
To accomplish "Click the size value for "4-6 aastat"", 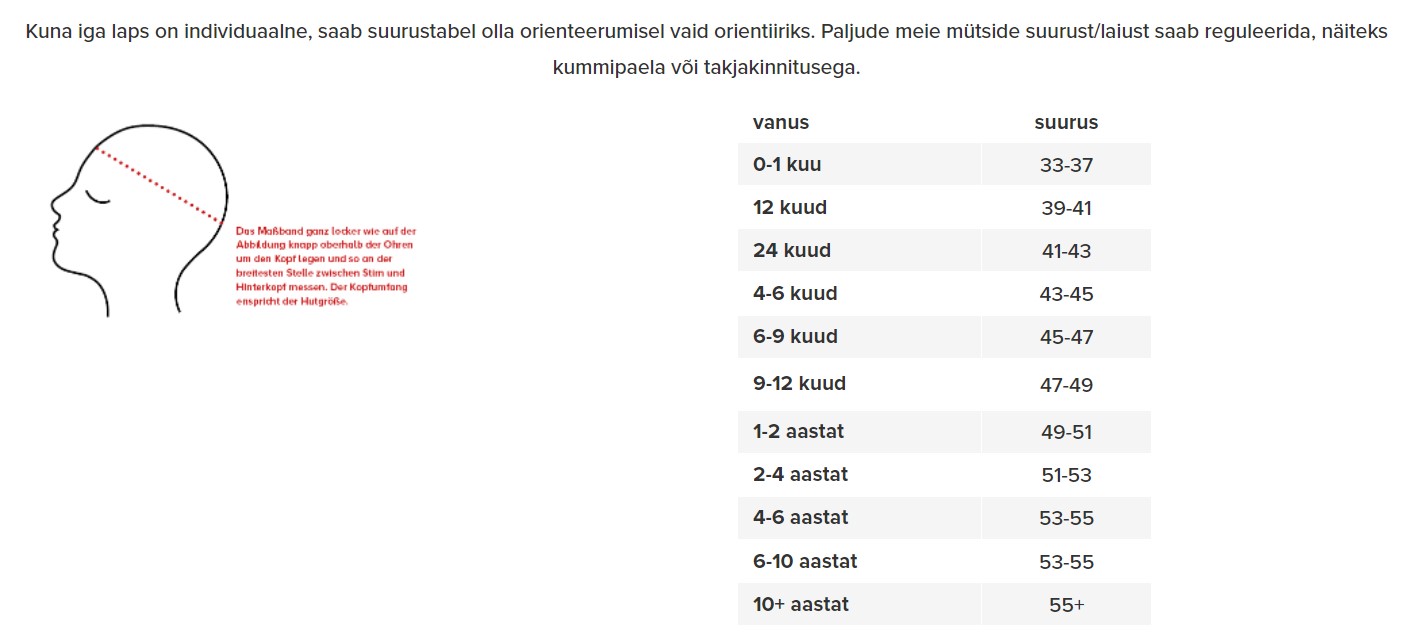I will 1066,518.
